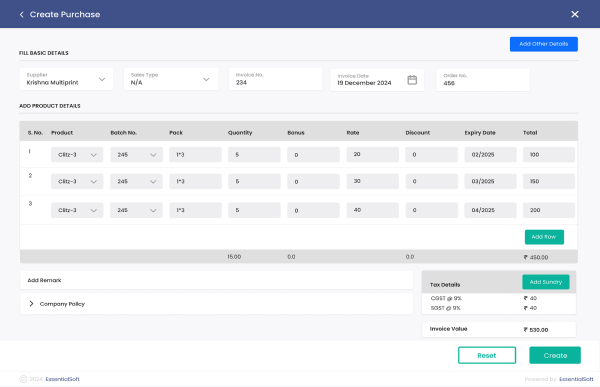Click the Expiry Date field 02/2025
The width and height of the screenshot is (600, 387).
tap(491, 155)
